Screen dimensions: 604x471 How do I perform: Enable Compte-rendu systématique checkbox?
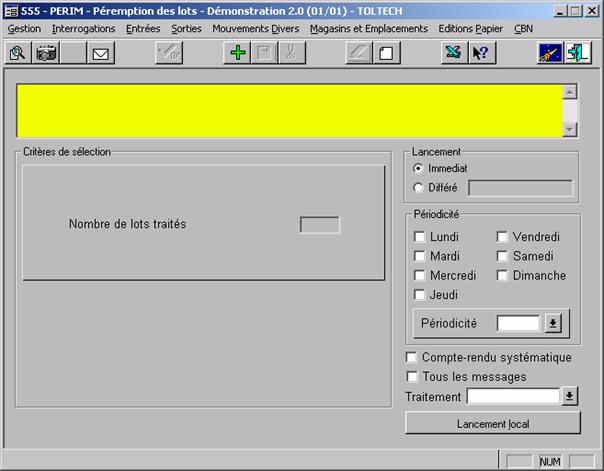(x=412, y=357)
